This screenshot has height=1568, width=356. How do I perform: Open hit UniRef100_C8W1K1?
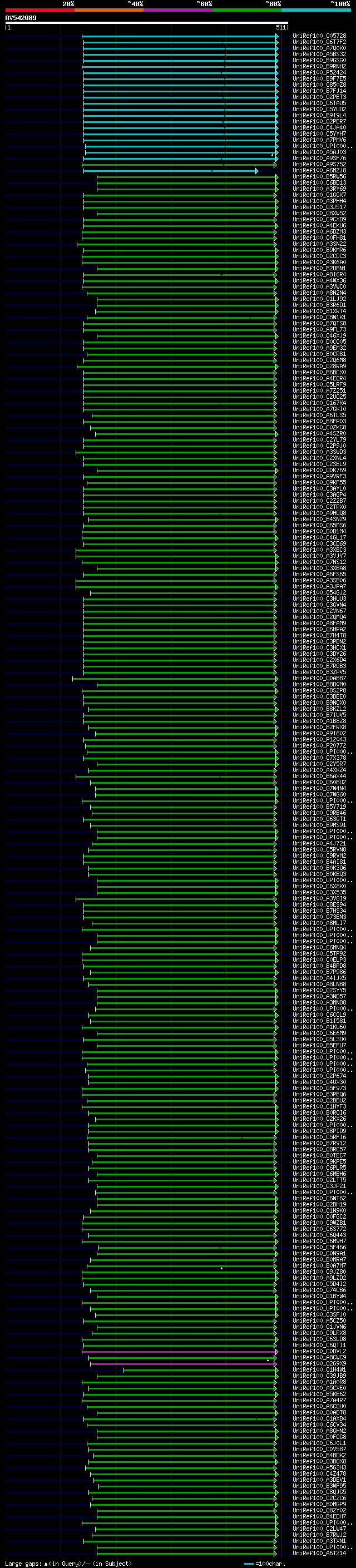coord(319,317)
